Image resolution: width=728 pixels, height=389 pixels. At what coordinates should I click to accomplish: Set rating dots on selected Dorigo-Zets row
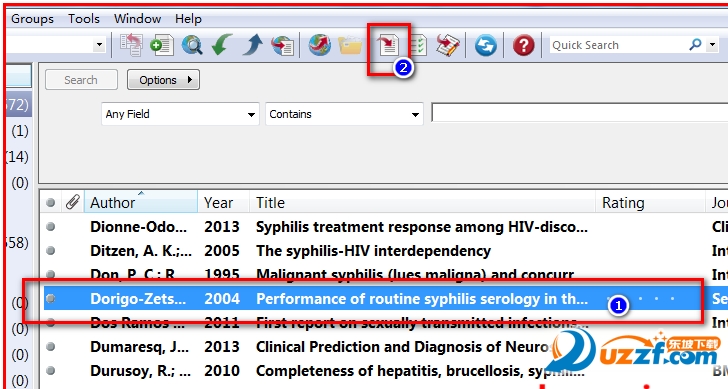click(x=641, y=298)
